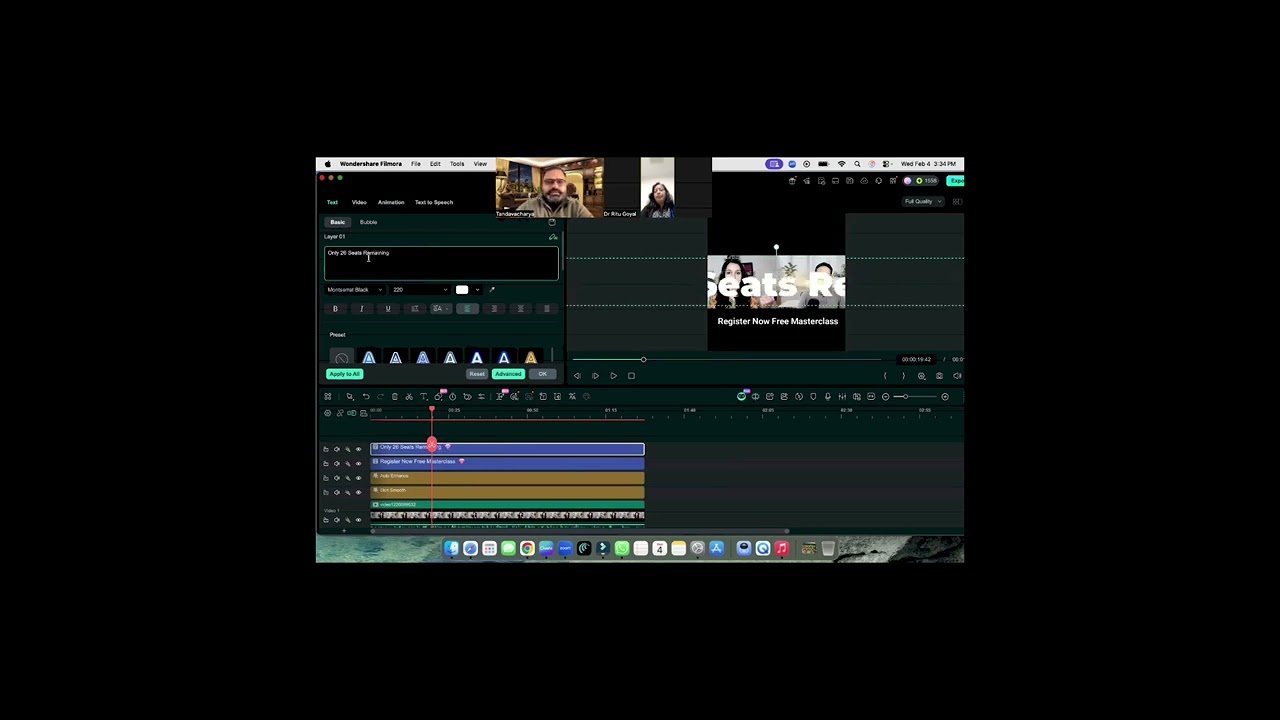Confirm with the OK button
This screenshot has width=1280, height=720.
(x=542, y=374)
